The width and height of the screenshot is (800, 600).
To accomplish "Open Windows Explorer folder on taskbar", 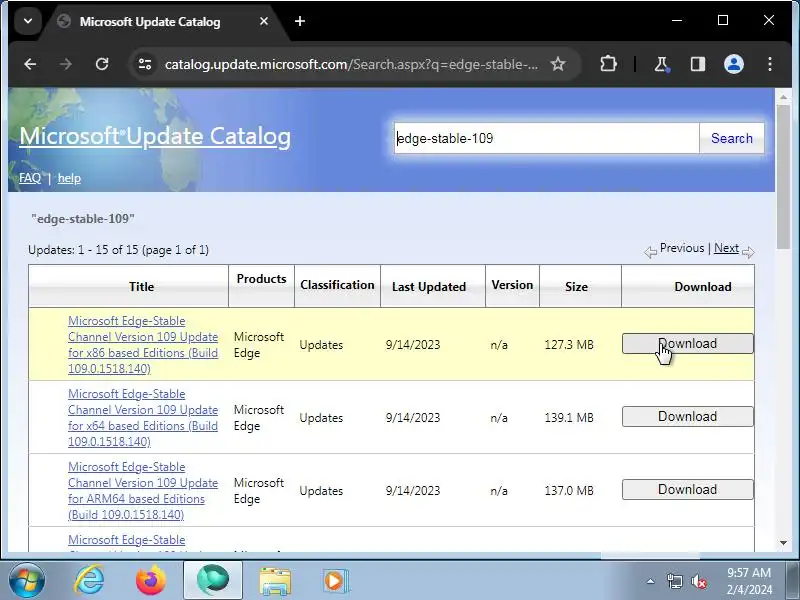I will click(x=275, y=581).
